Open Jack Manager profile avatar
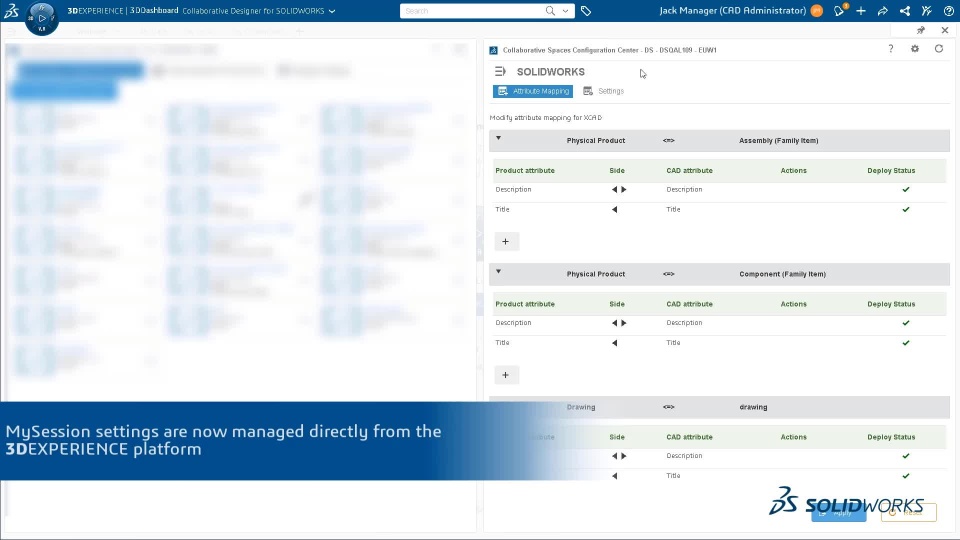This screenshot has height=540, width=960. pyautogui.click(x=817, y=10)
